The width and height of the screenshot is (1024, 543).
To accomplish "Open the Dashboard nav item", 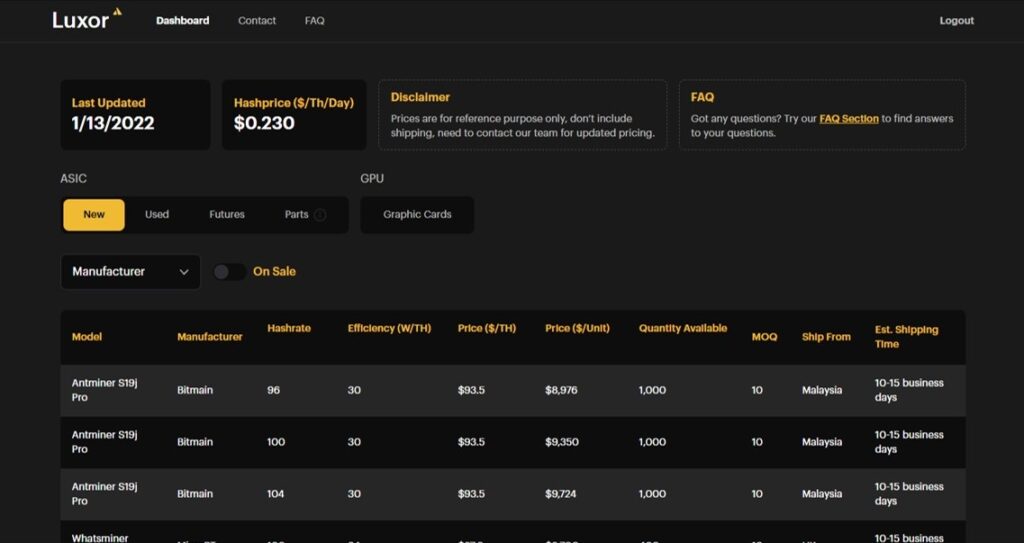I will [183, 21].
